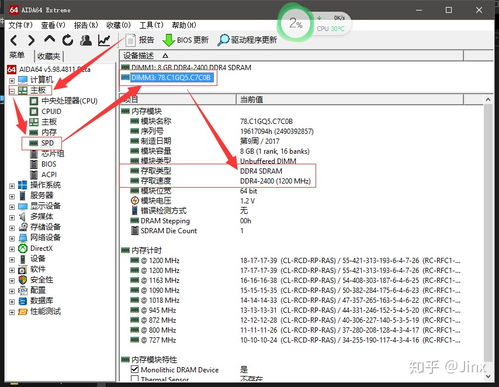Expand the 计算机 tree node
499x387 pixels.
[12, 80]
